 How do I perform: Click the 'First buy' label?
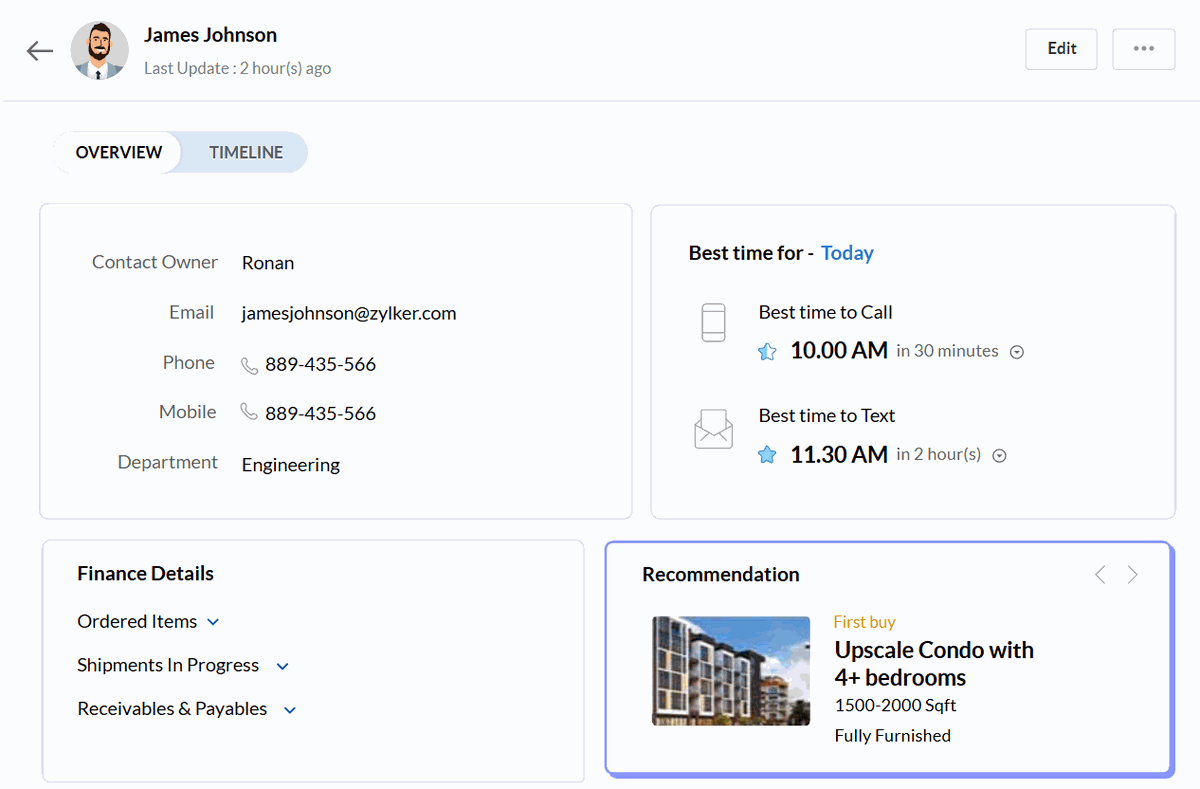[x=865, y=622]
